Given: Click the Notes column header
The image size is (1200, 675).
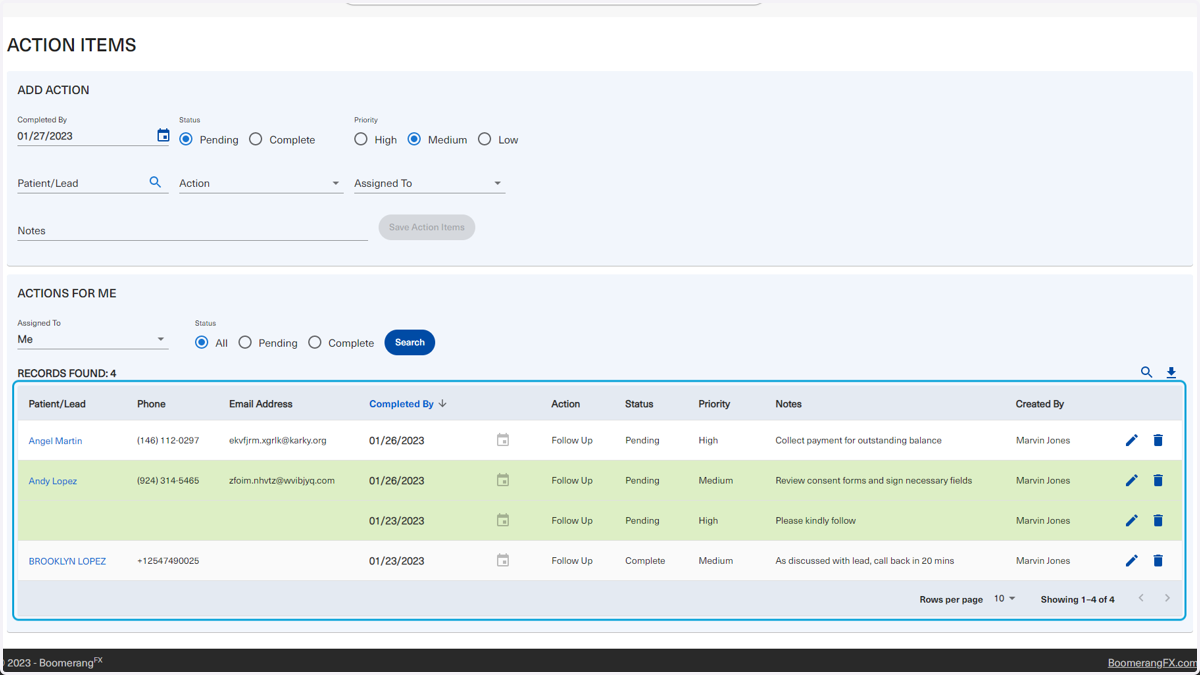Looking at the screenshot, I should [x=788, y=404].
